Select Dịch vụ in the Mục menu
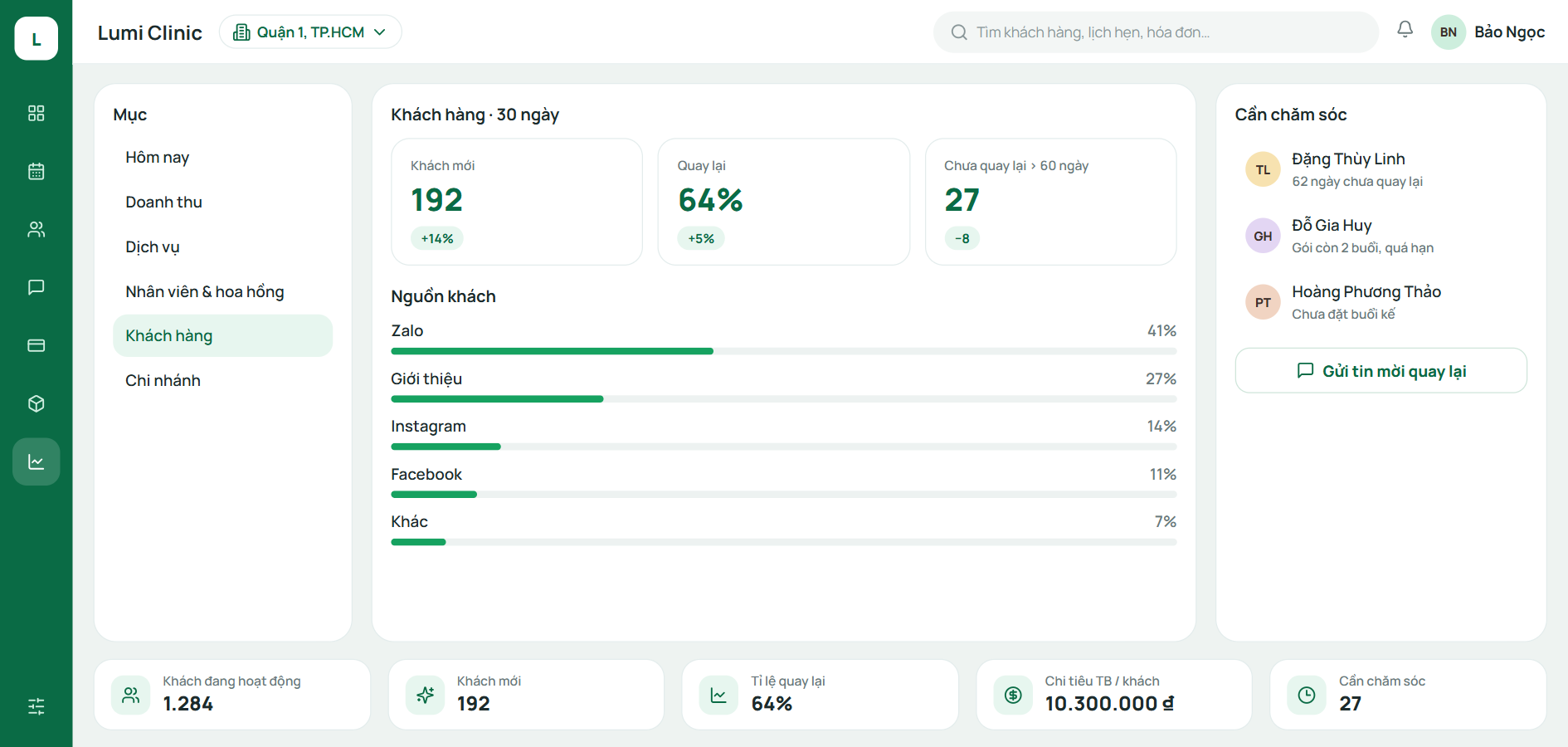This screenshot has height=747, width=1568. [223, 247]
